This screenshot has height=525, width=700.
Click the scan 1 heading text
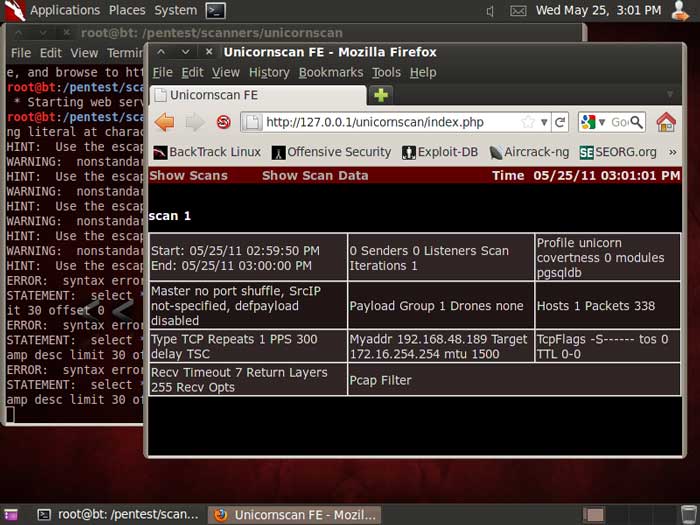(170, 216)
